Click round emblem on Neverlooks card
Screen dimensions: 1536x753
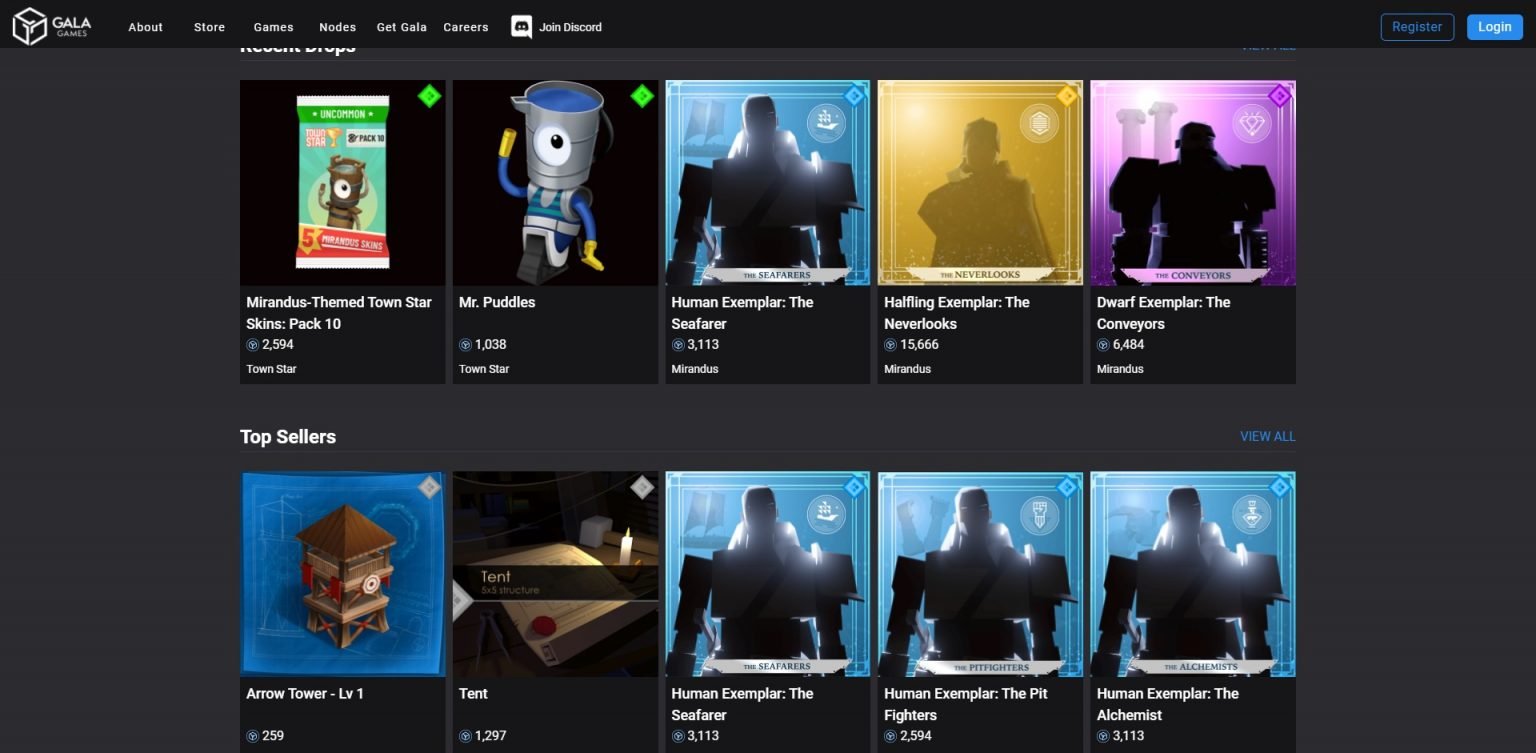coord(1039,123)
